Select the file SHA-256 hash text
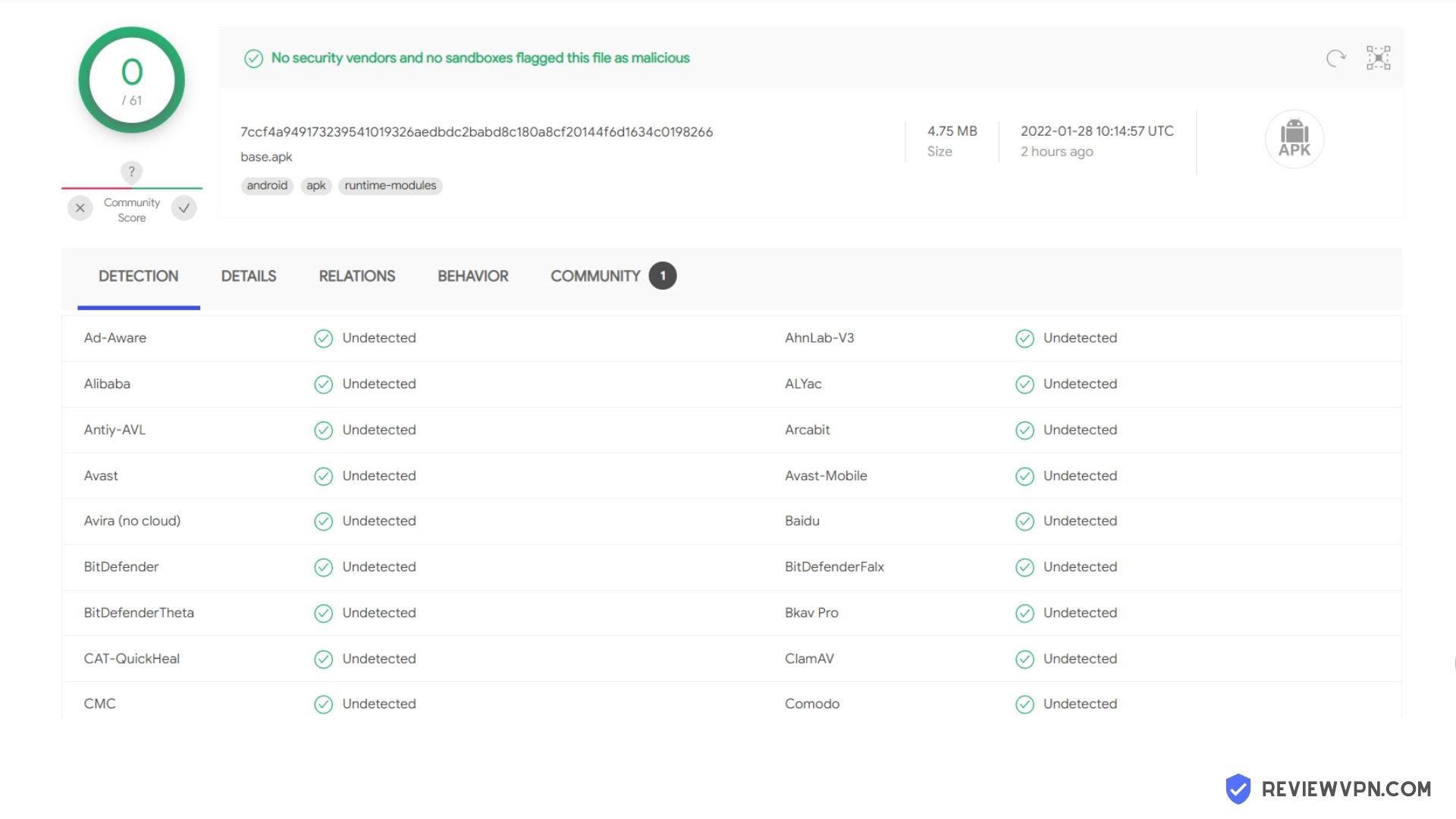Screen dimensions: 1456x819 (476, 132)
